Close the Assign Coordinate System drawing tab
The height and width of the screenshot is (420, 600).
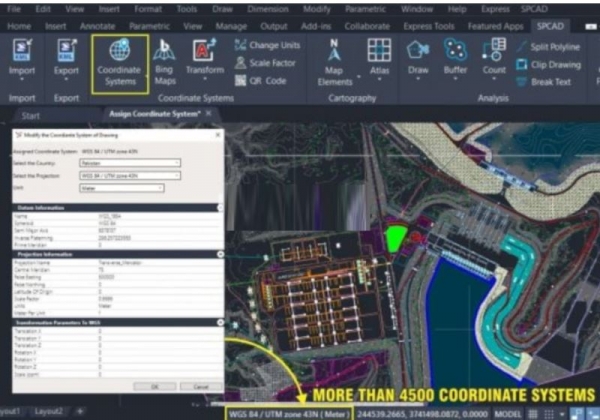(x=209, y=113)
